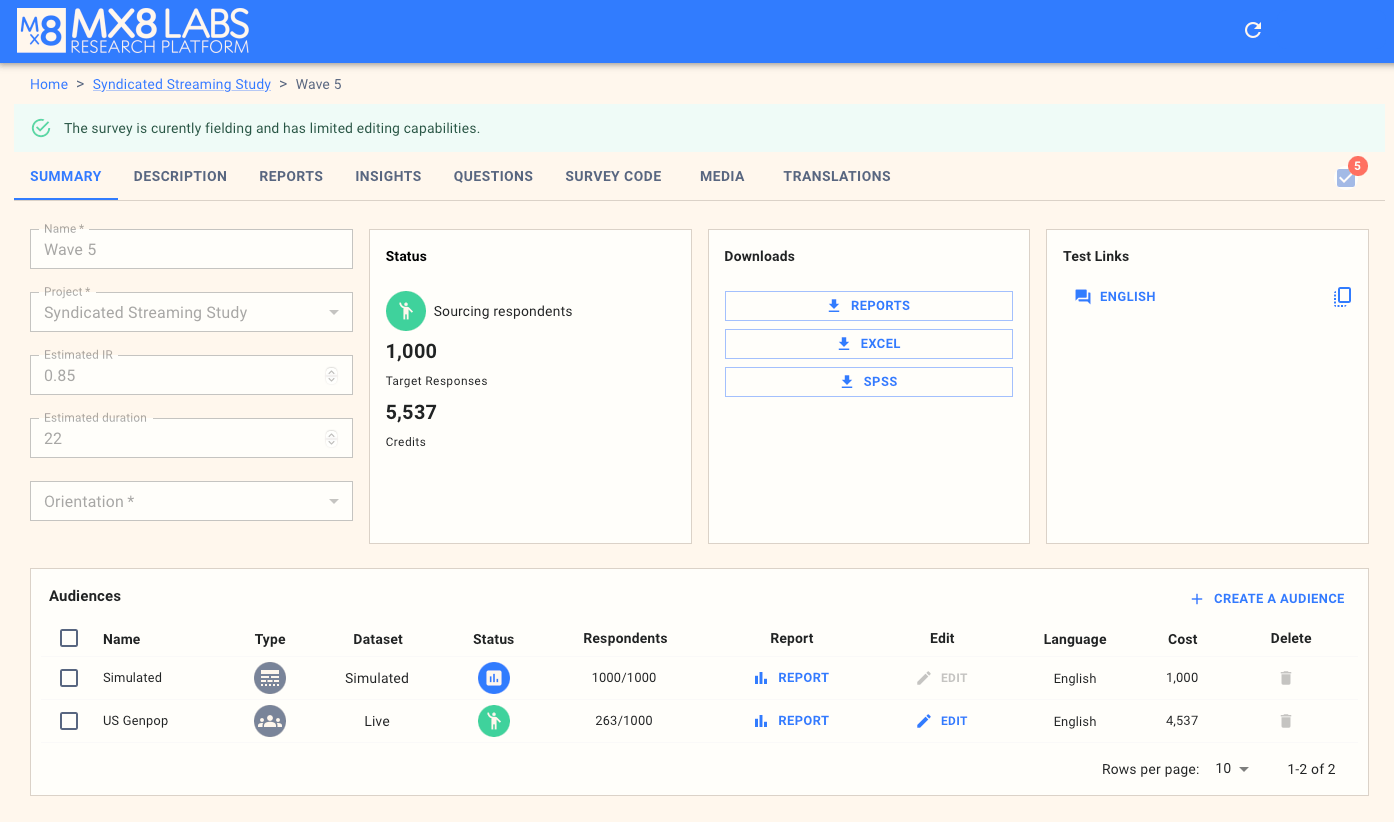Check the Simulated audience checkbox

click(x=69, y=678)
